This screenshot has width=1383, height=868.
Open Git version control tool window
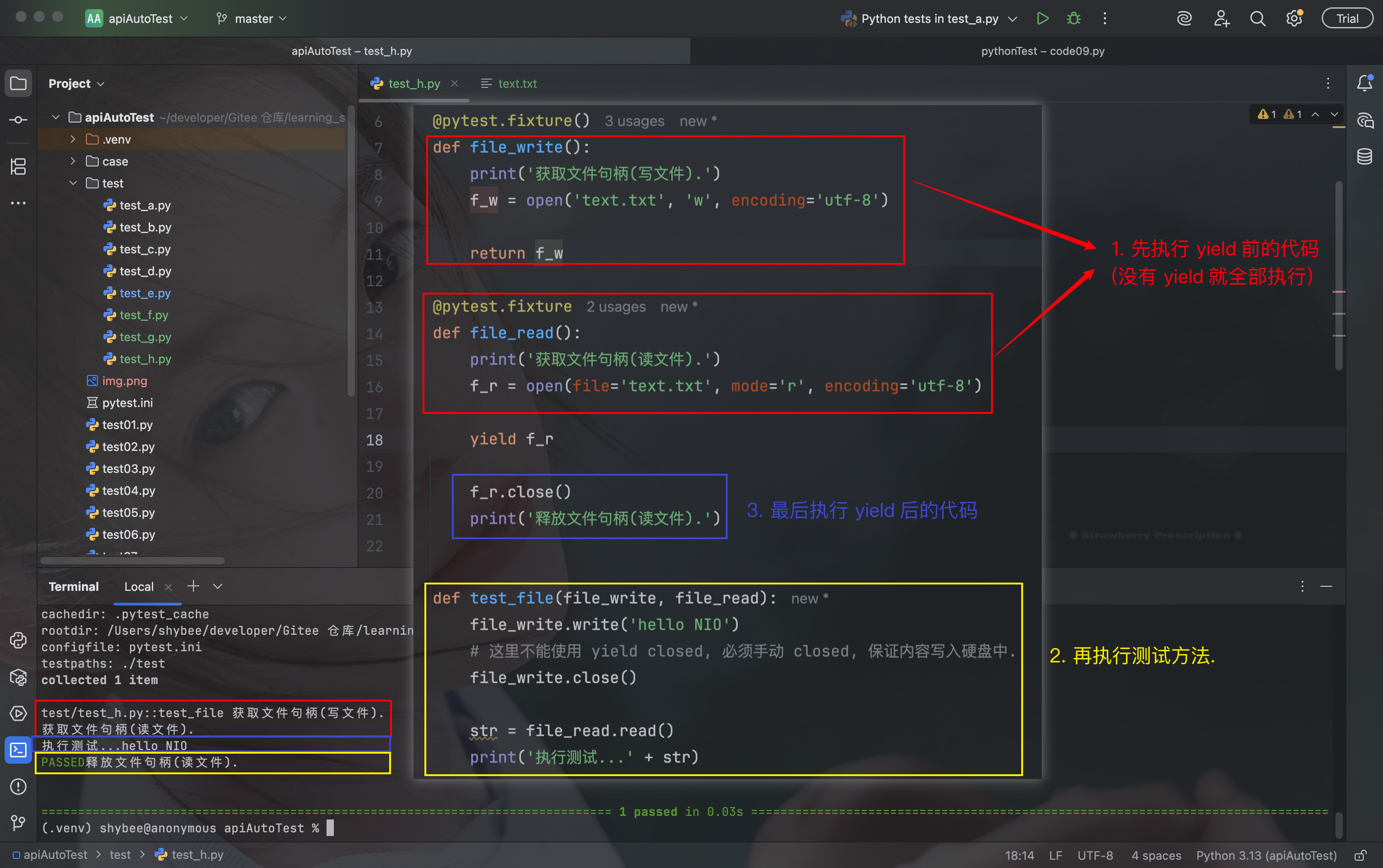tap(18, 823)
